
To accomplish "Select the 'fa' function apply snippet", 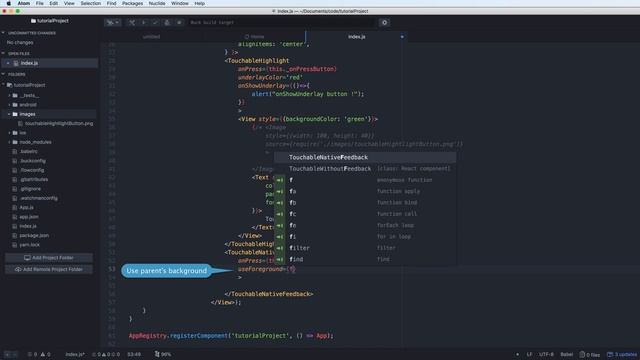I will pyautogui.click(x=365, y=191).
